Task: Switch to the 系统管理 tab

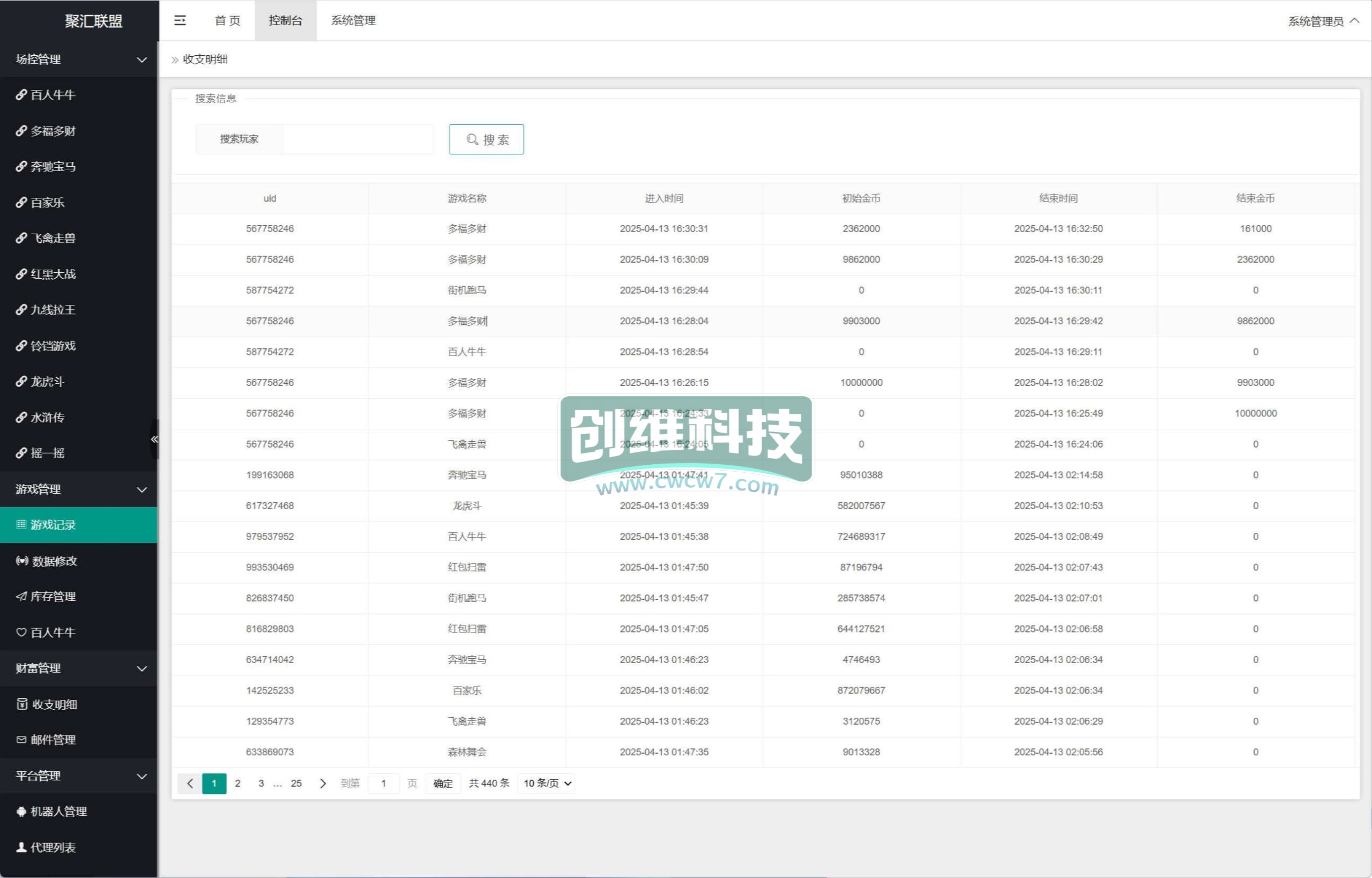Action: pyautogui.click(x=353, y=20)
